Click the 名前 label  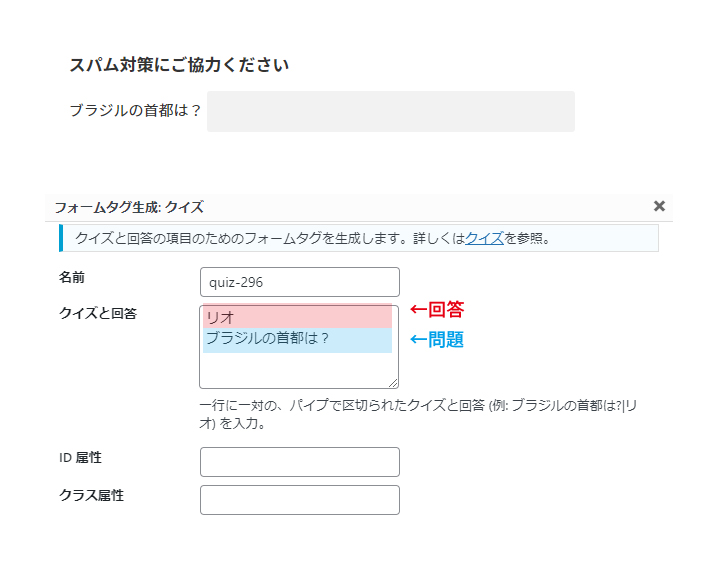[72, 275]
